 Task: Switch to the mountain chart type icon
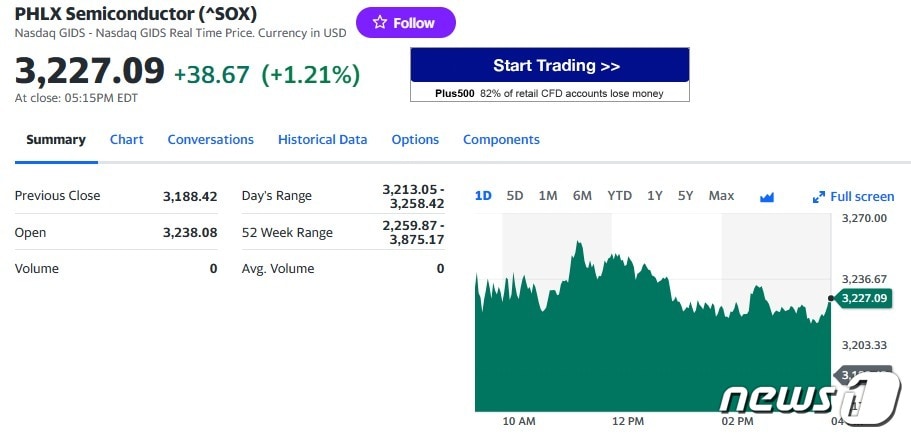(767, 197)
